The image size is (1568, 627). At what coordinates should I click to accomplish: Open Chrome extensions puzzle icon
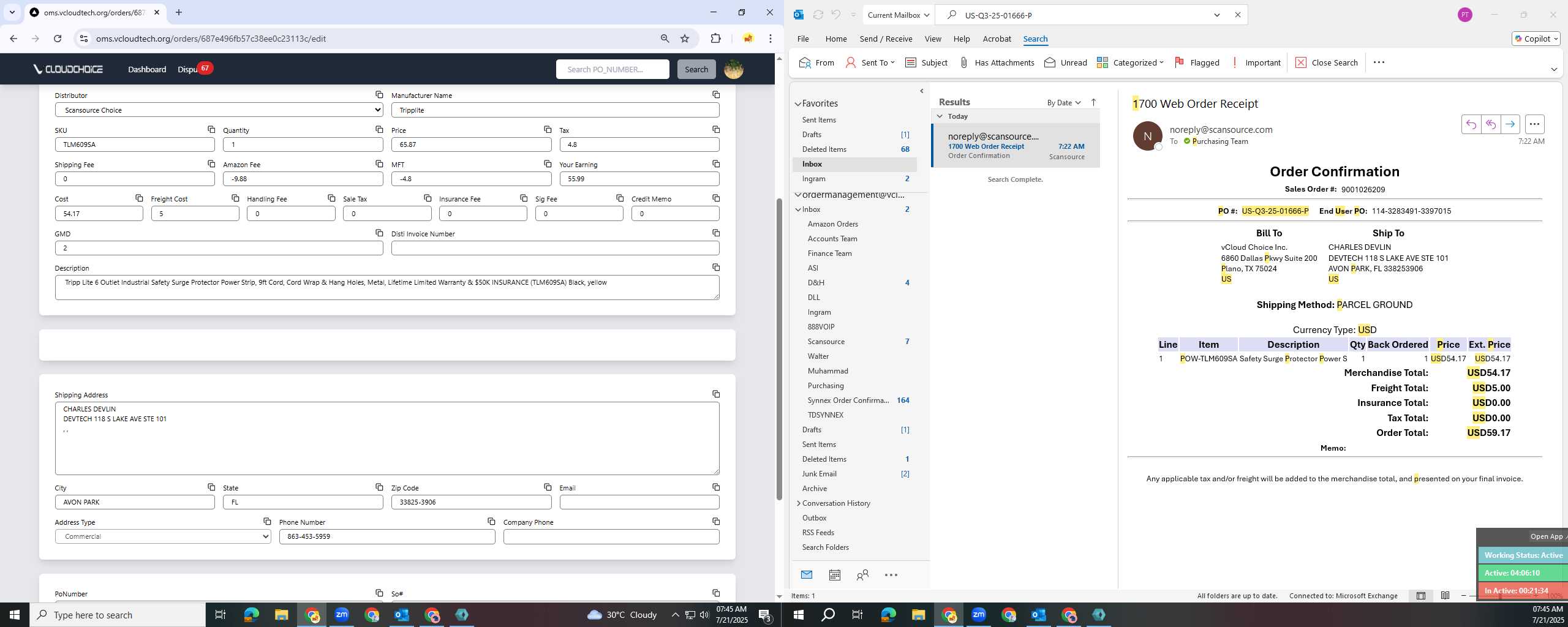coord(715,39)
